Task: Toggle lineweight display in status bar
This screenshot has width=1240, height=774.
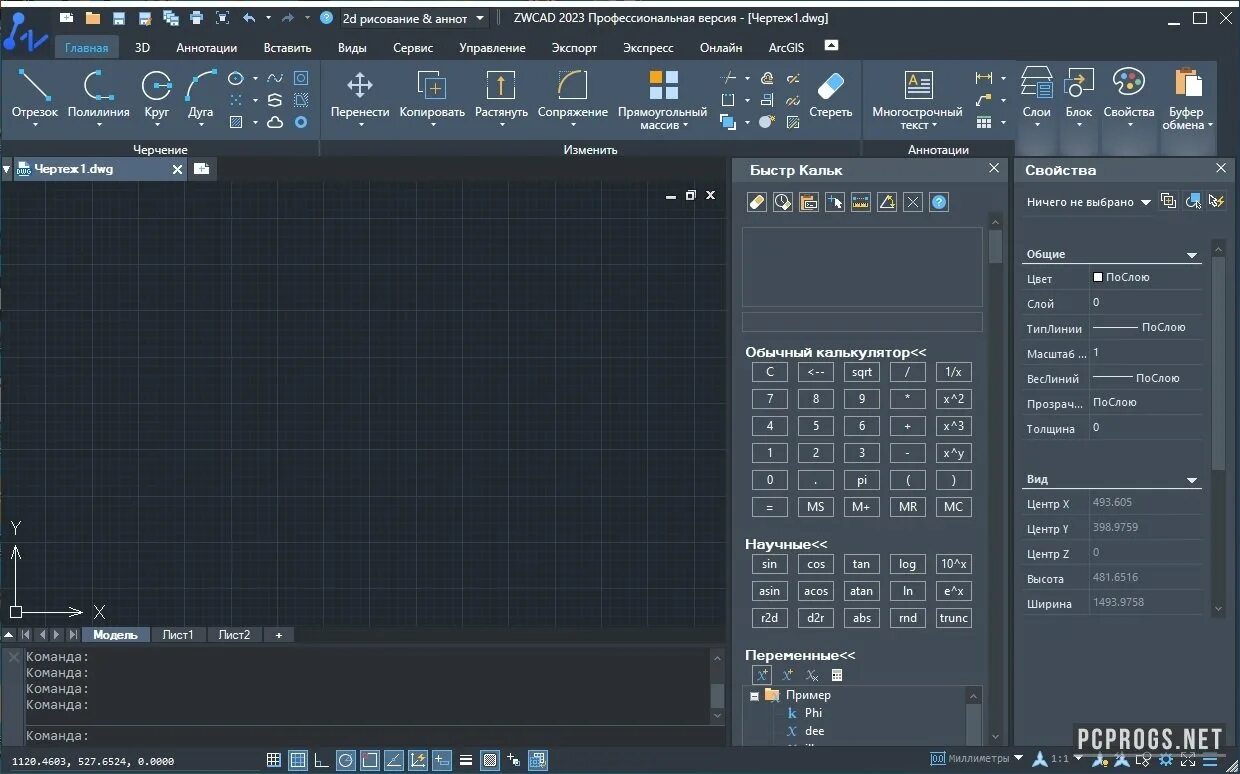Action: 465,760
